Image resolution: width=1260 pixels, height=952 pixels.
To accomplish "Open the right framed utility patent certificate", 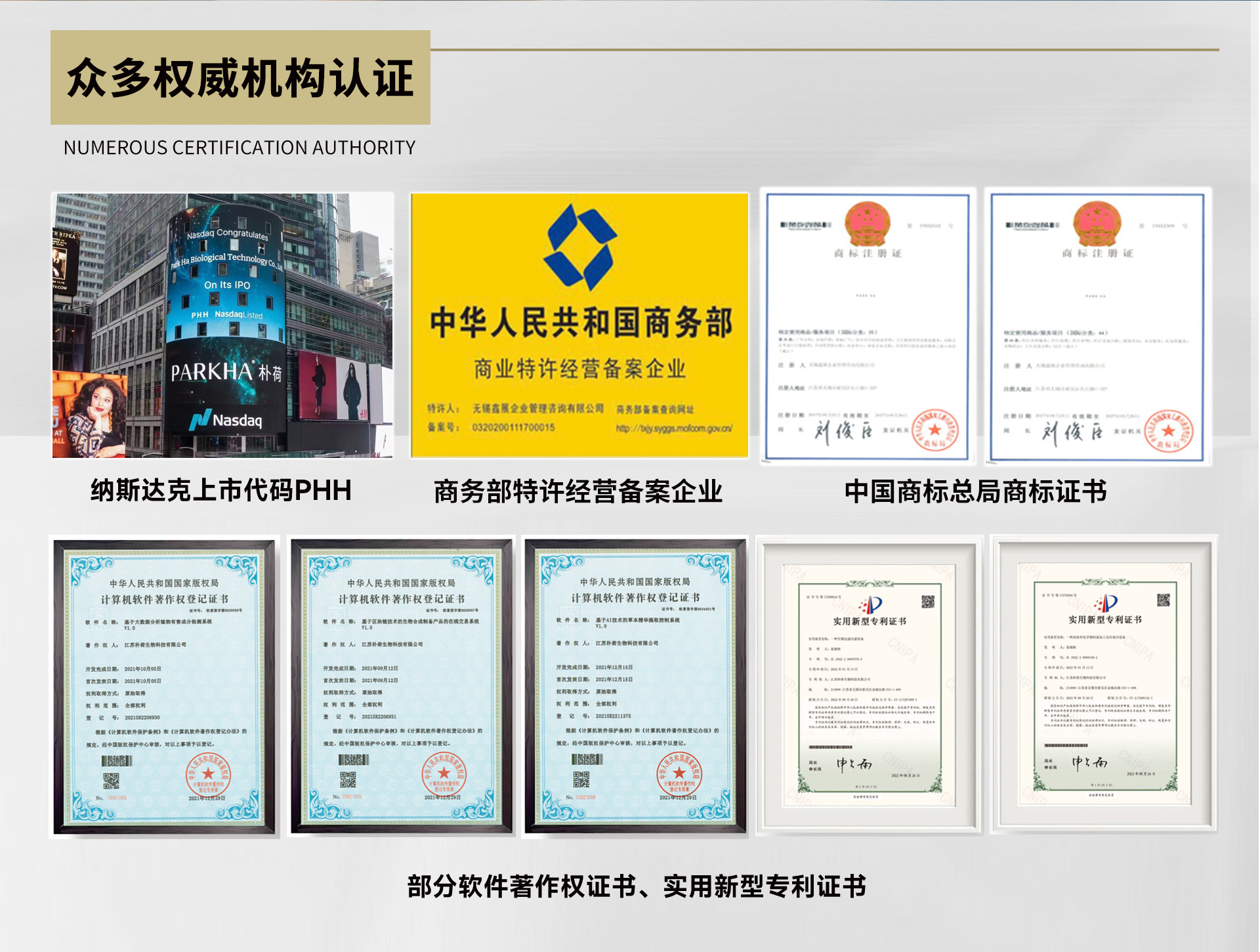I will pyautogui.click(x=1104, y=684).
